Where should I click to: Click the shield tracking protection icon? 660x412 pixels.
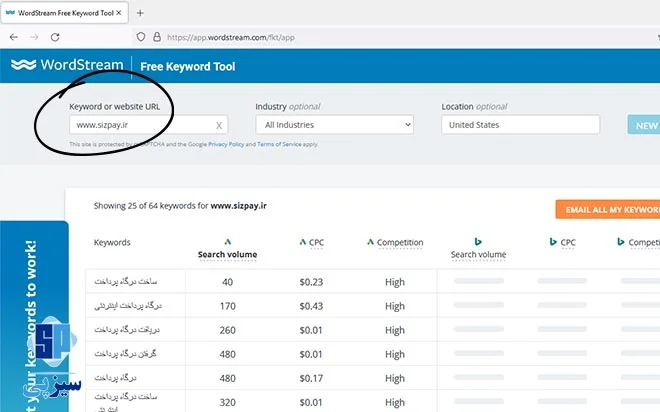pos(141,37)
